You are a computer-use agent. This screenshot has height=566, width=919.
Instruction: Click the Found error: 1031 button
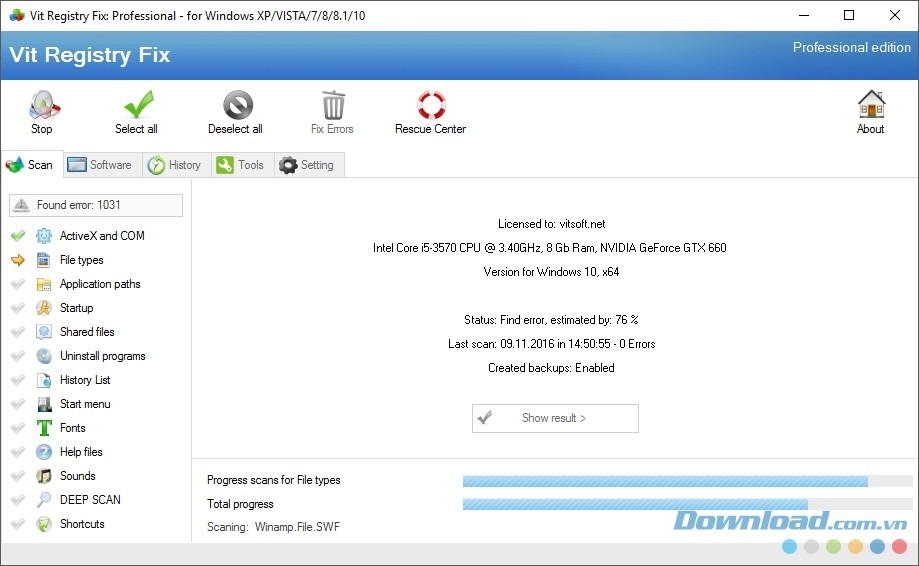point(96,205)
